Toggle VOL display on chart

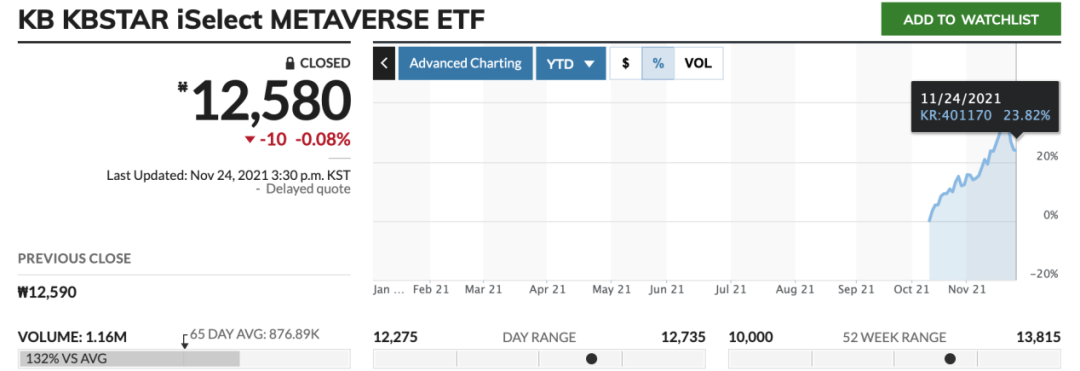698,63
